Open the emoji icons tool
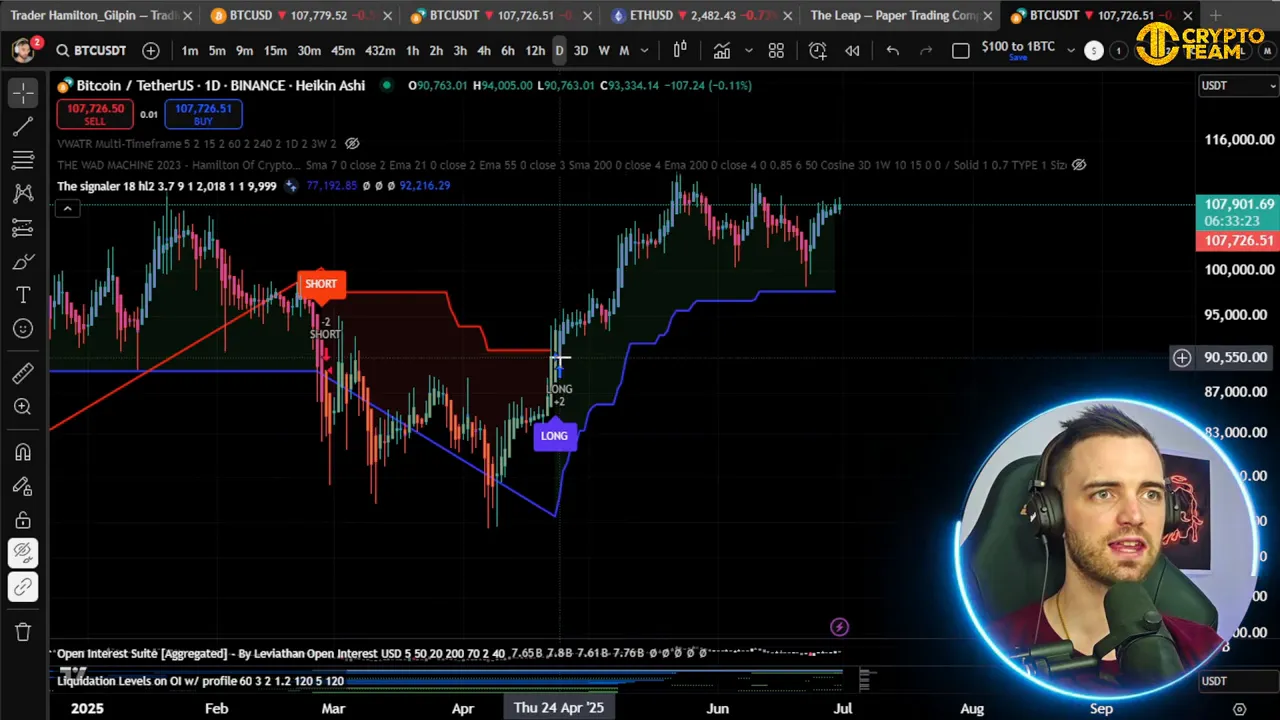This screenshot has width=1280, height=720. coord(23,328)
